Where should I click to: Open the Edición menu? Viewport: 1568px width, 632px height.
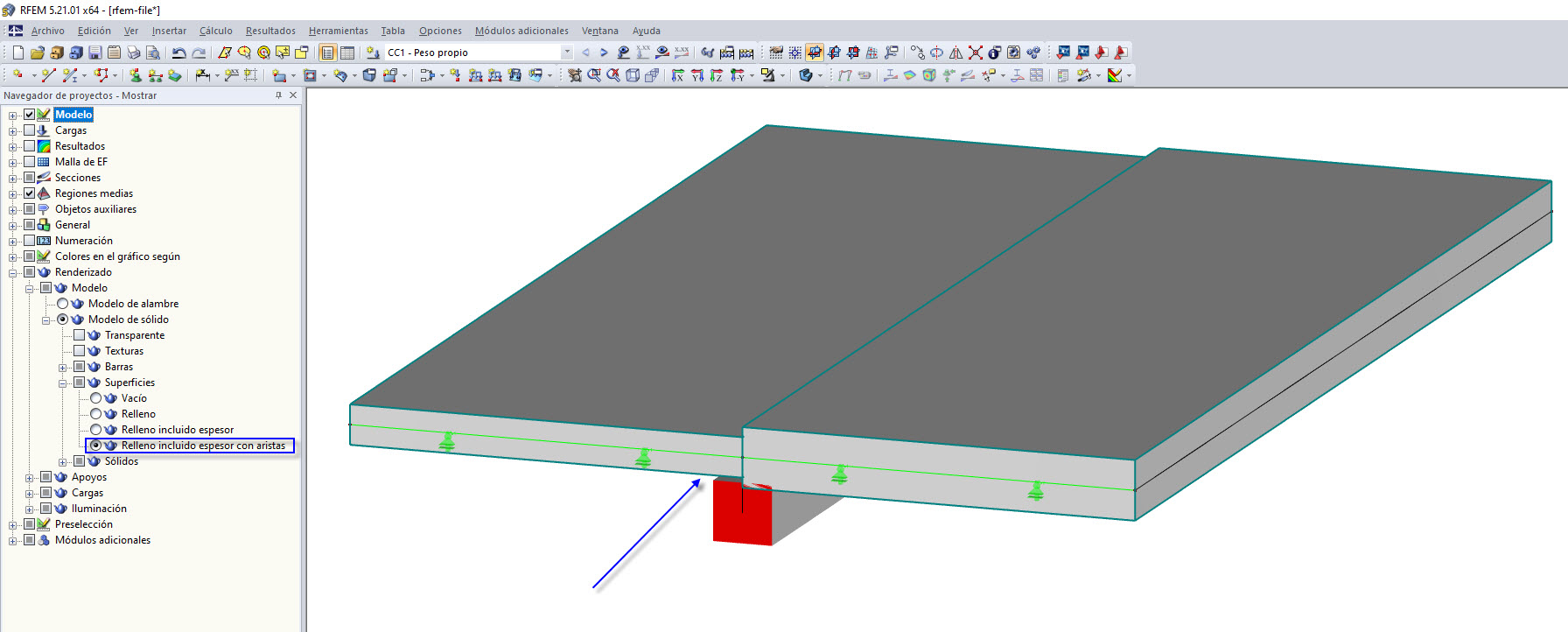tap(94, 31)
